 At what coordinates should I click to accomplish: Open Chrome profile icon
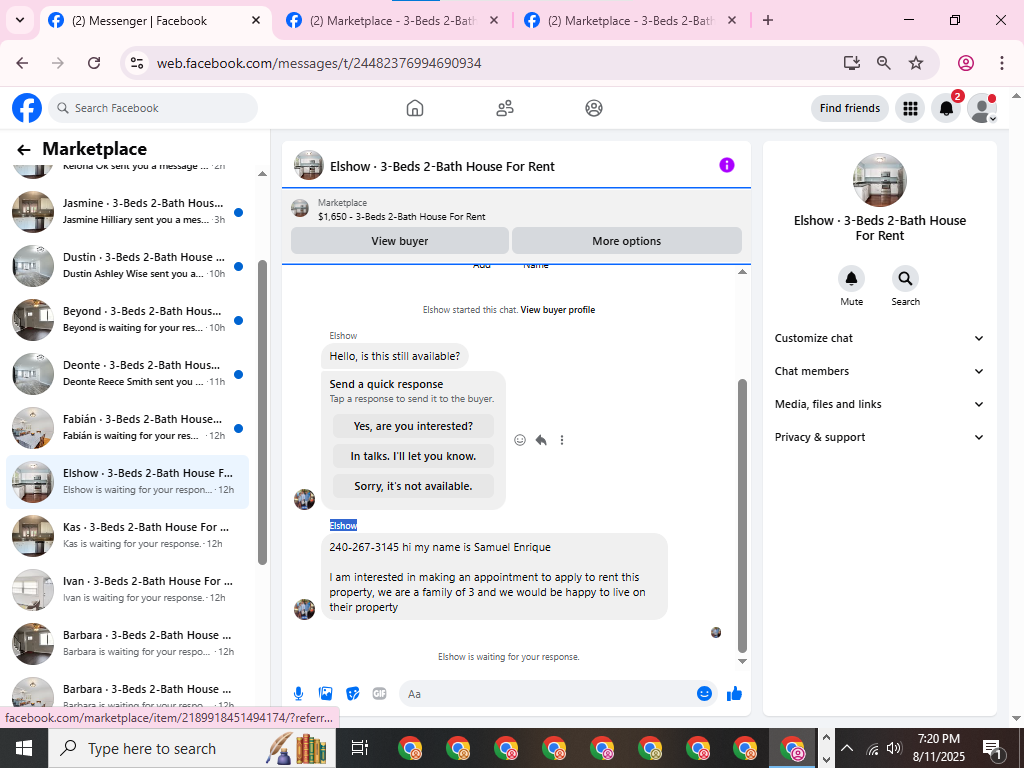[x=966, y=63]
